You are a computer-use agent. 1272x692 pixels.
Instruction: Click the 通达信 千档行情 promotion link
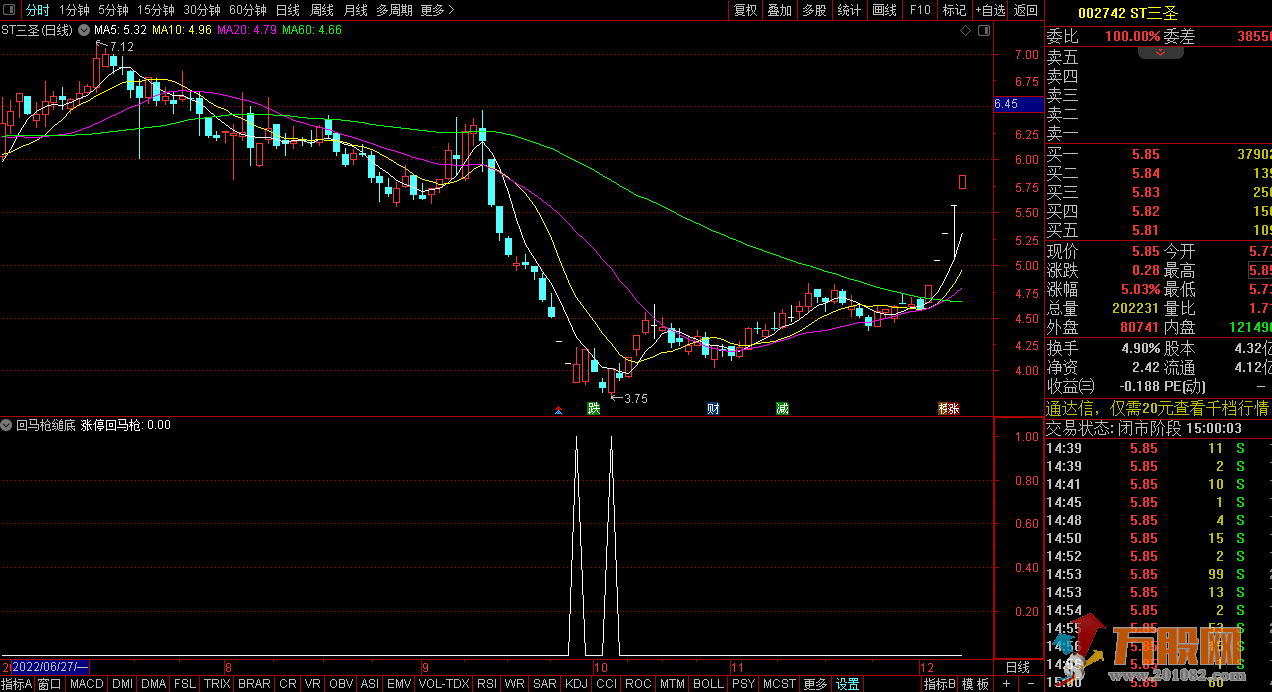1158,408
